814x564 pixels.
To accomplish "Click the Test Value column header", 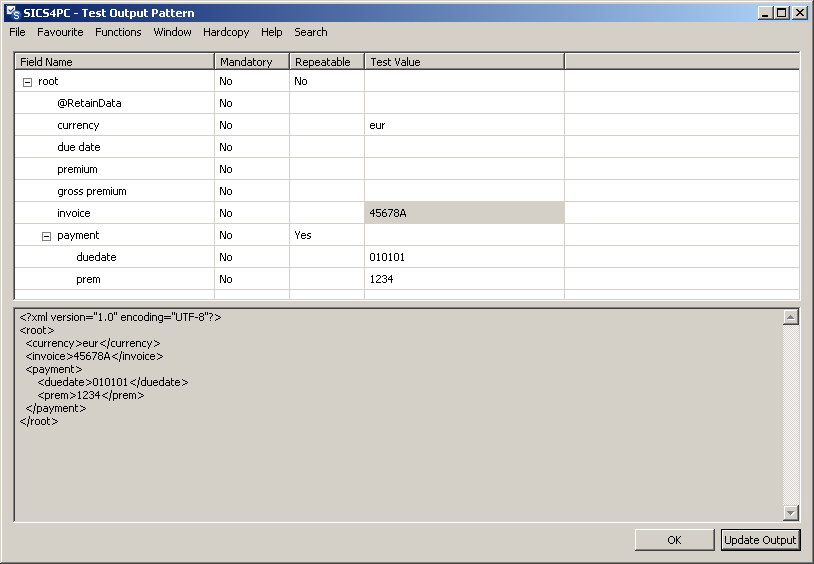I will 464,62.
